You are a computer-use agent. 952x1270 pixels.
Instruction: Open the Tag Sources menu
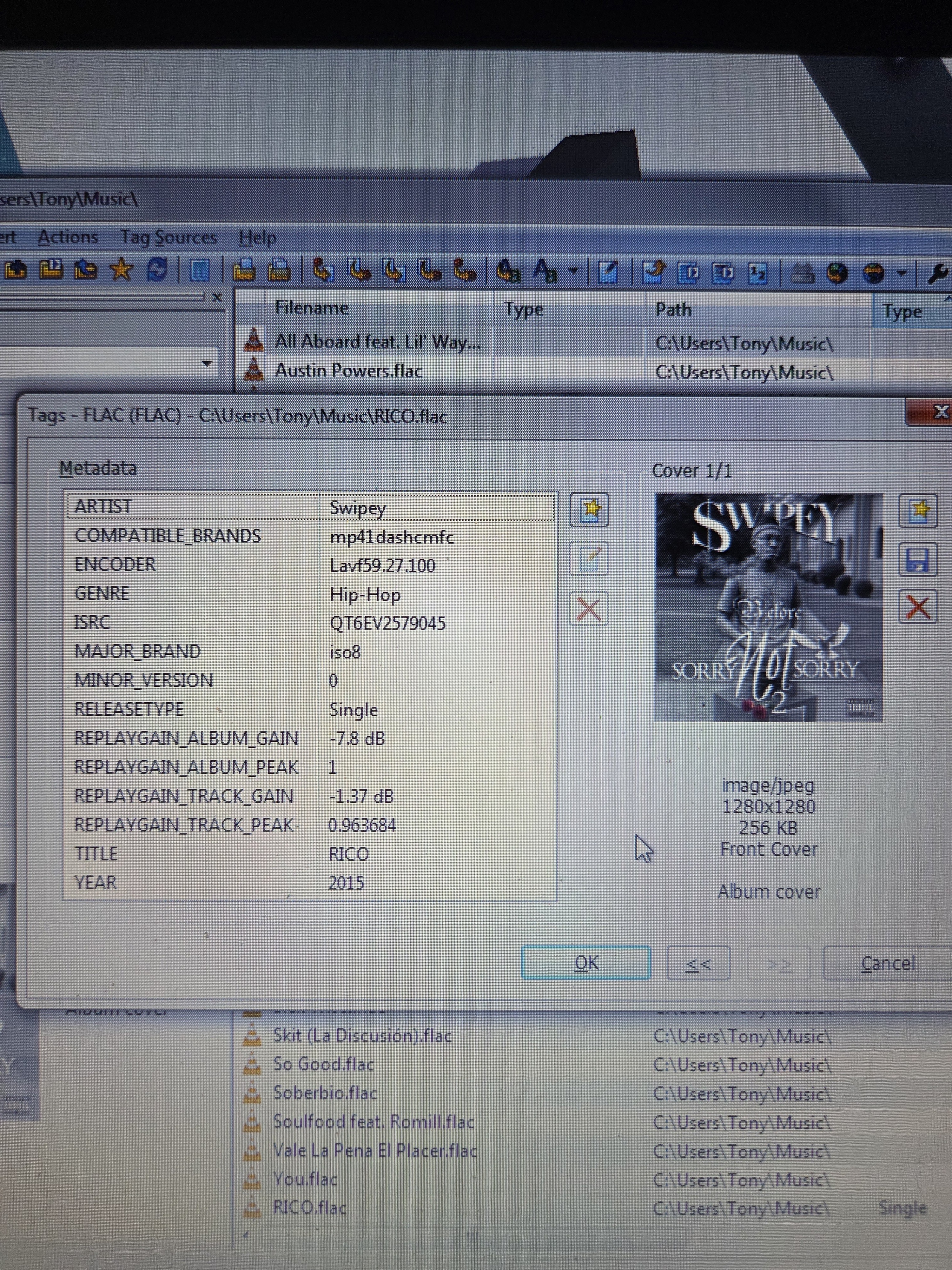[x=168, y=238]
